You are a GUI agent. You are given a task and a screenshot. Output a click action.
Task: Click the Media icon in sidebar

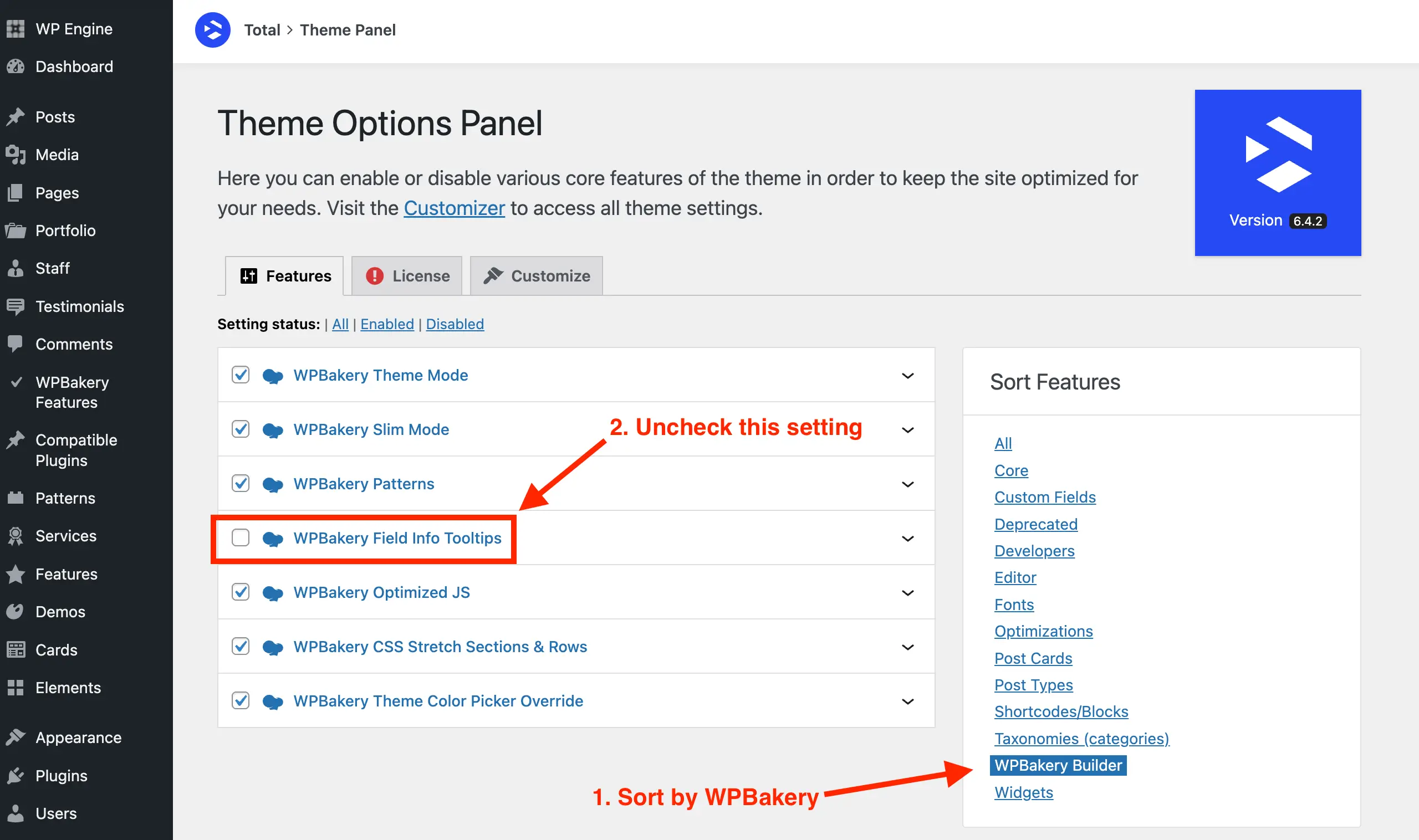point(16,155)
